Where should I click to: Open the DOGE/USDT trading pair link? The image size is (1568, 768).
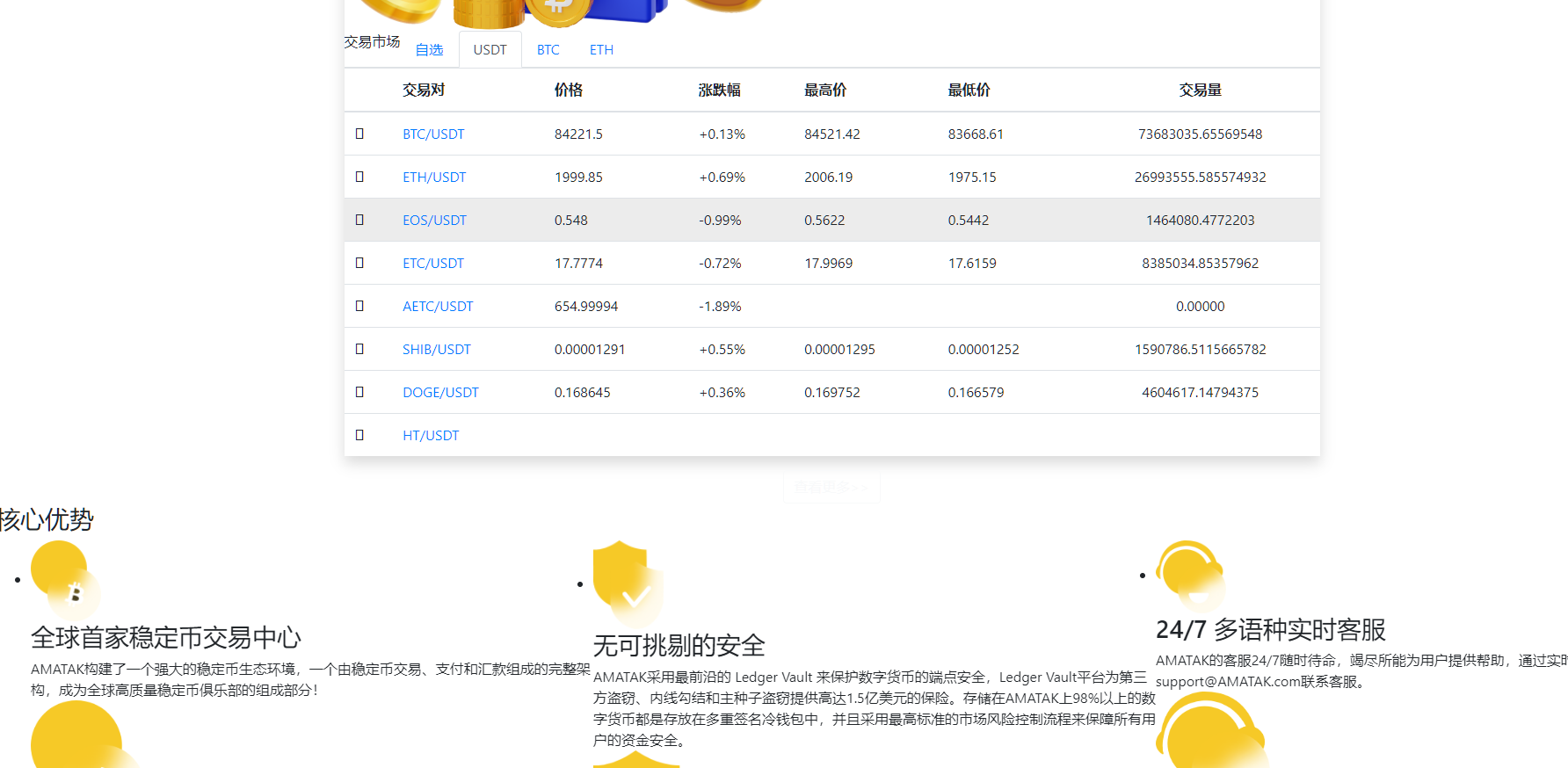(440, 393)
